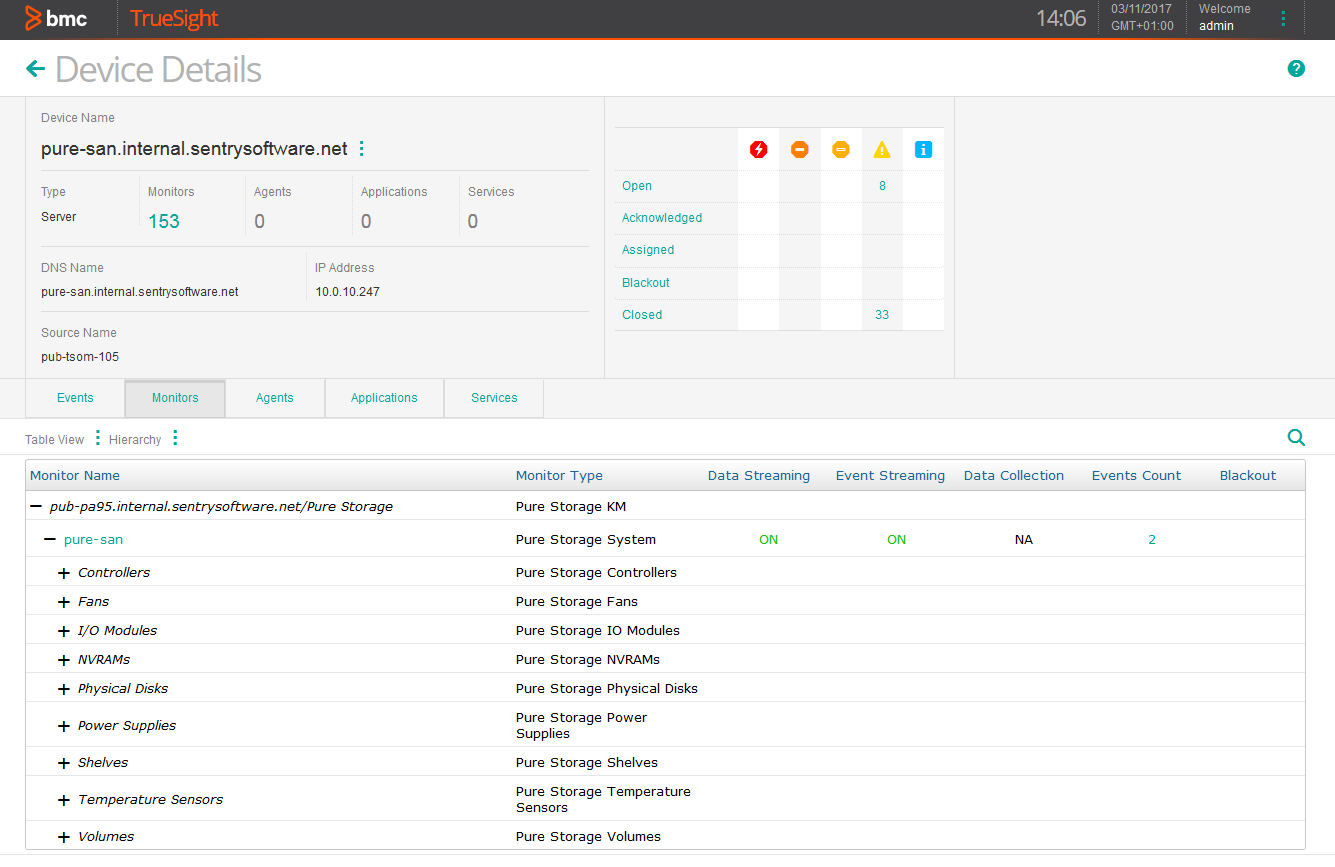Click the TrueSight logo
1335x867 pixels.
[x=173, y=19]
